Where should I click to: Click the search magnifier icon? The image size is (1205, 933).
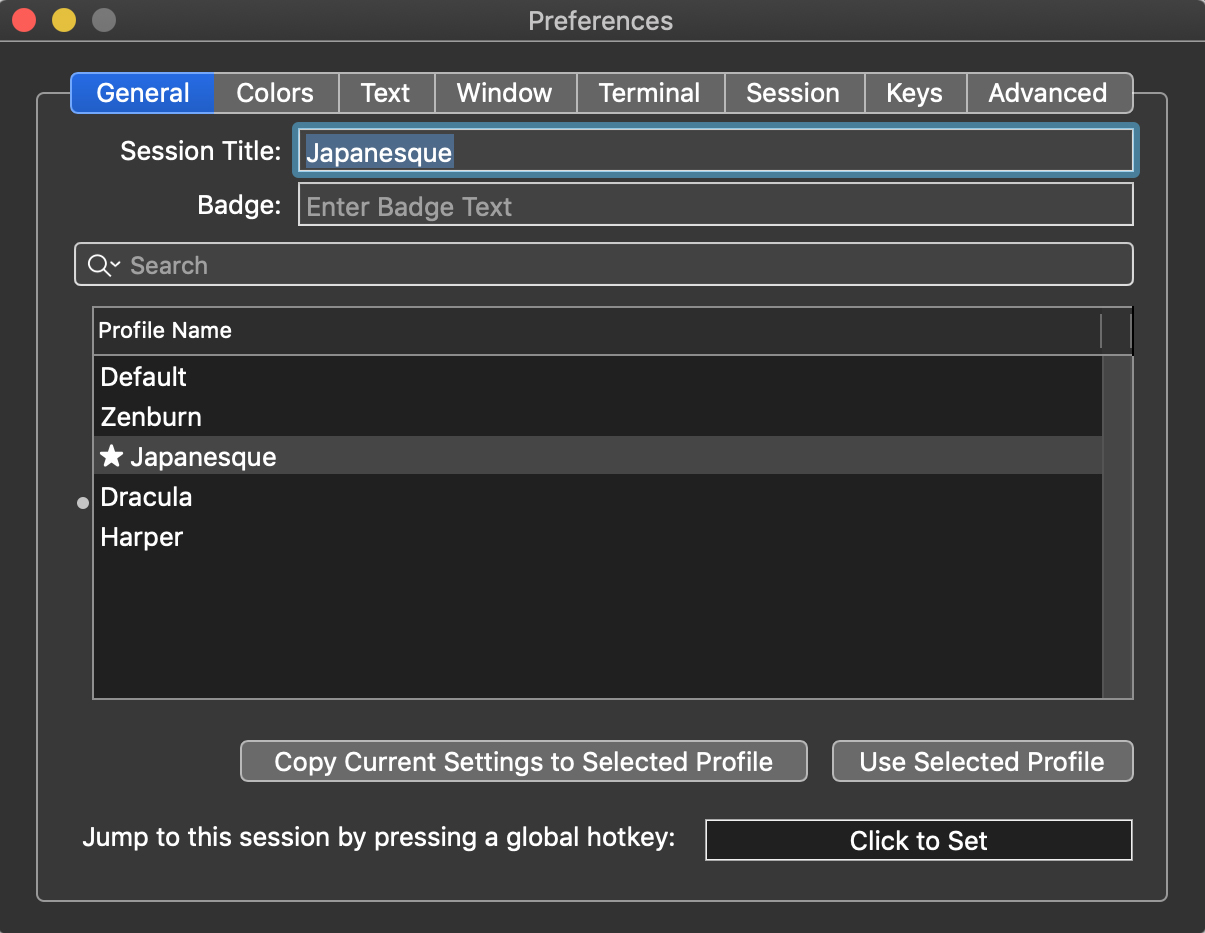pos(98,265)
